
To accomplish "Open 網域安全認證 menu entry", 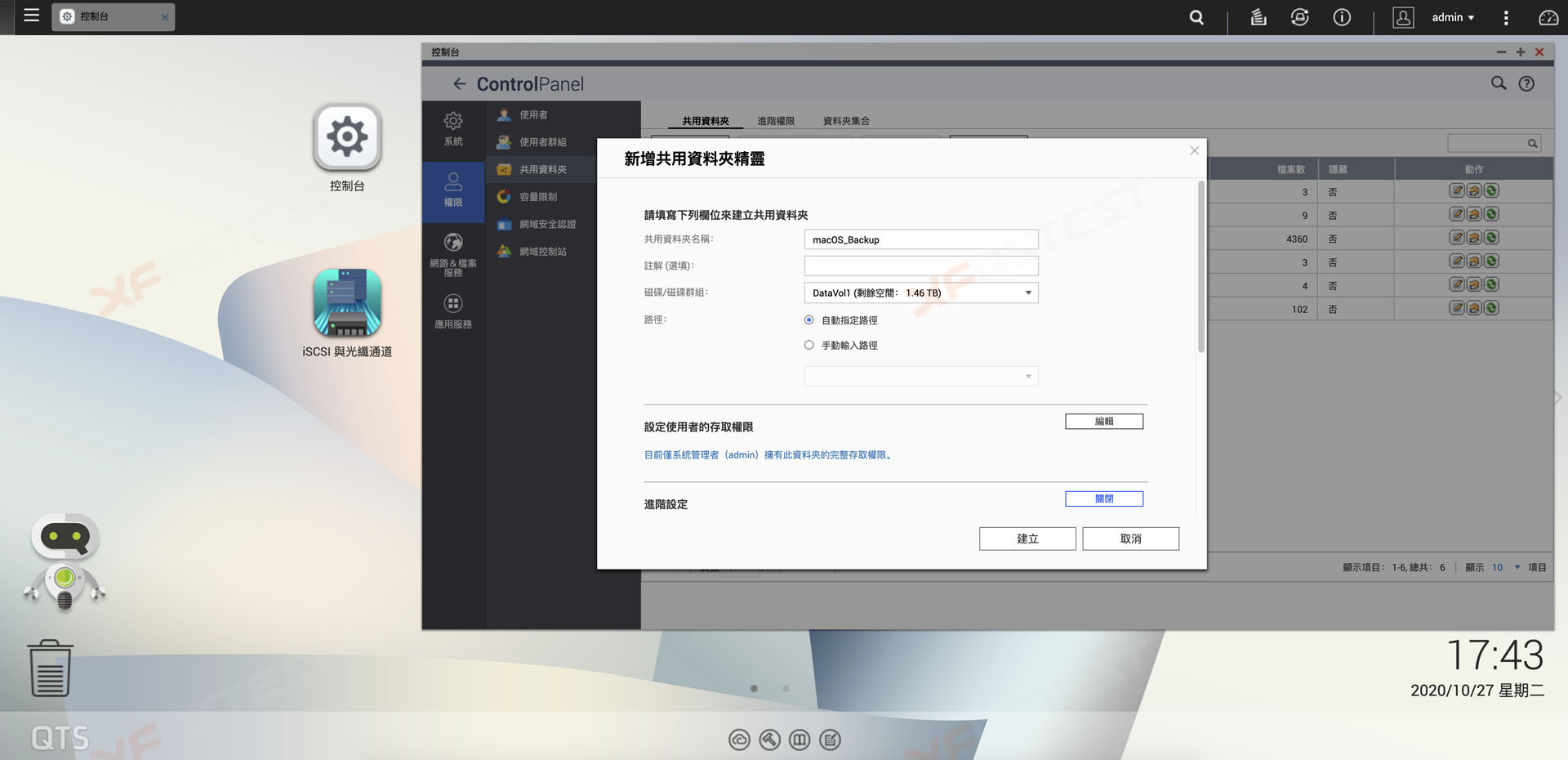I will (x=563, y=224).
